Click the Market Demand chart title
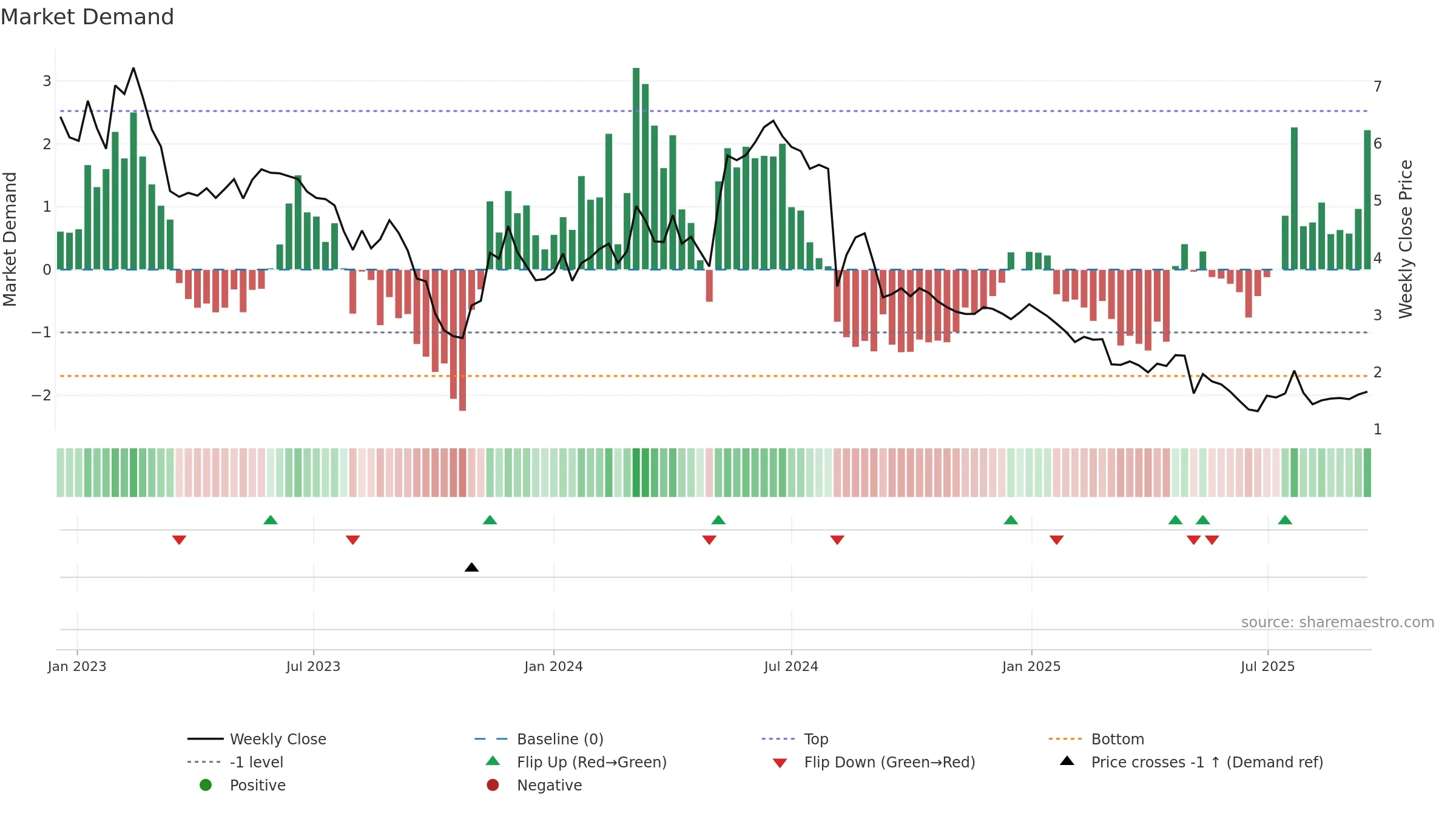This screenshot has width=1456, height=819. pos(87,17)
